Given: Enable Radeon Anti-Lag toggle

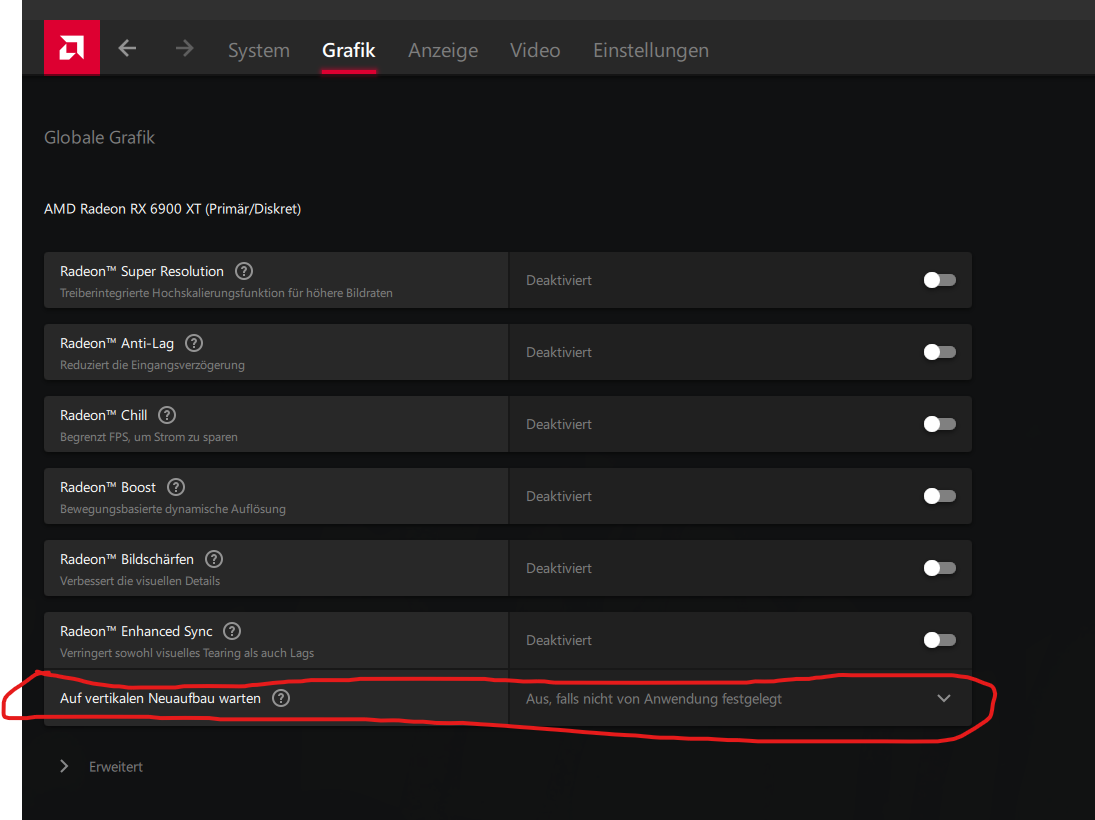Looking at the screenshot, I should pos(939,352).
